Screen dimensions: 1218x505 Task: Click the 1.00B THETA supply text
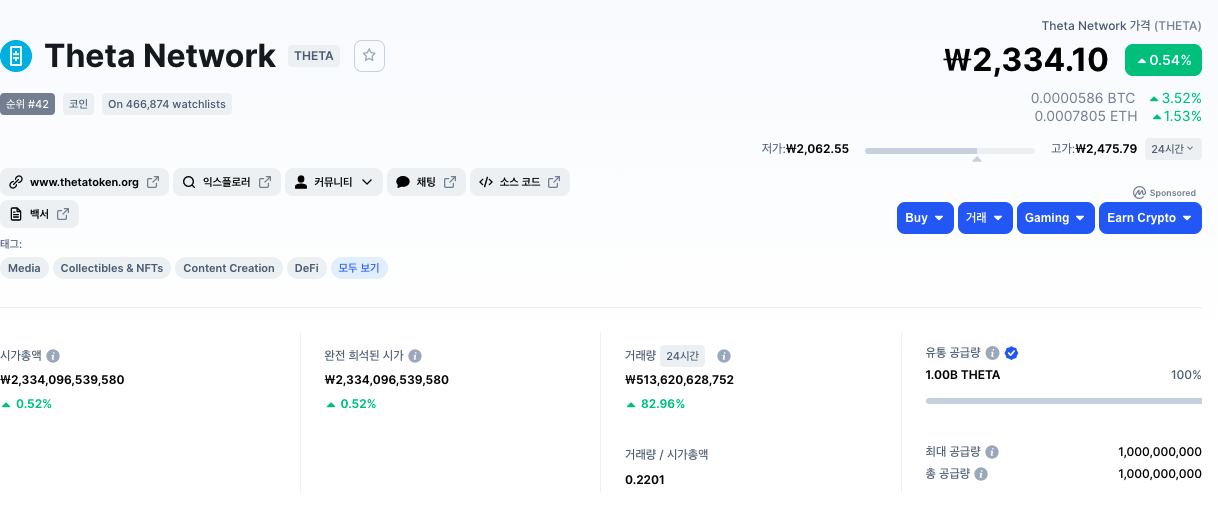coord(963,375)
